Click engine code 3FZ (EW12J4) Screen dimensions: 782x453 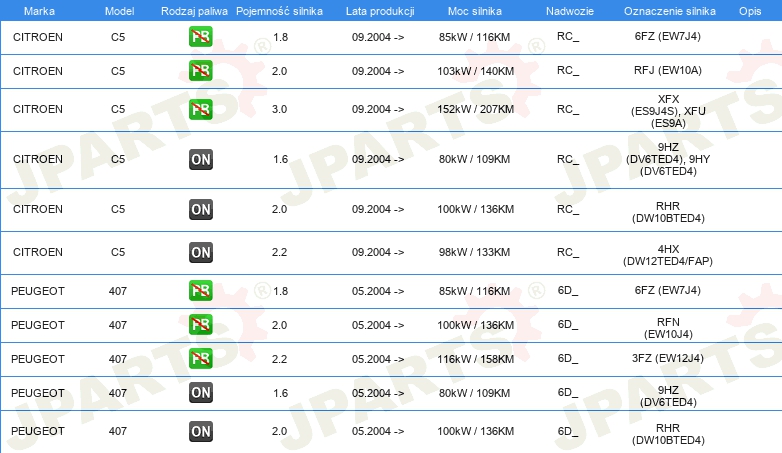coord(668,358)
